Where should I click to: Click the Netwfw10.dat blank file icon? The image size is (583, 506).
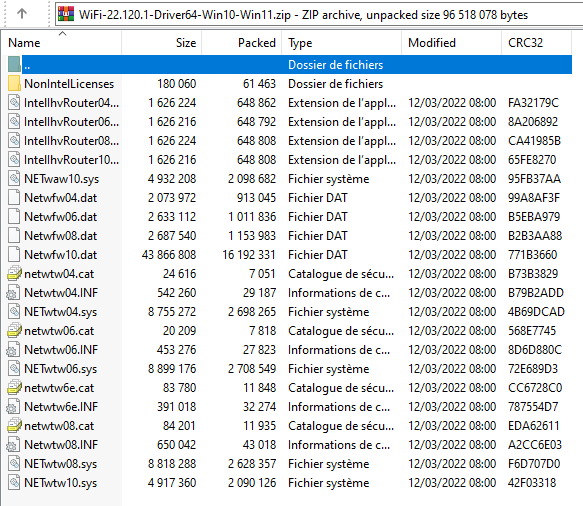[14, 255]
